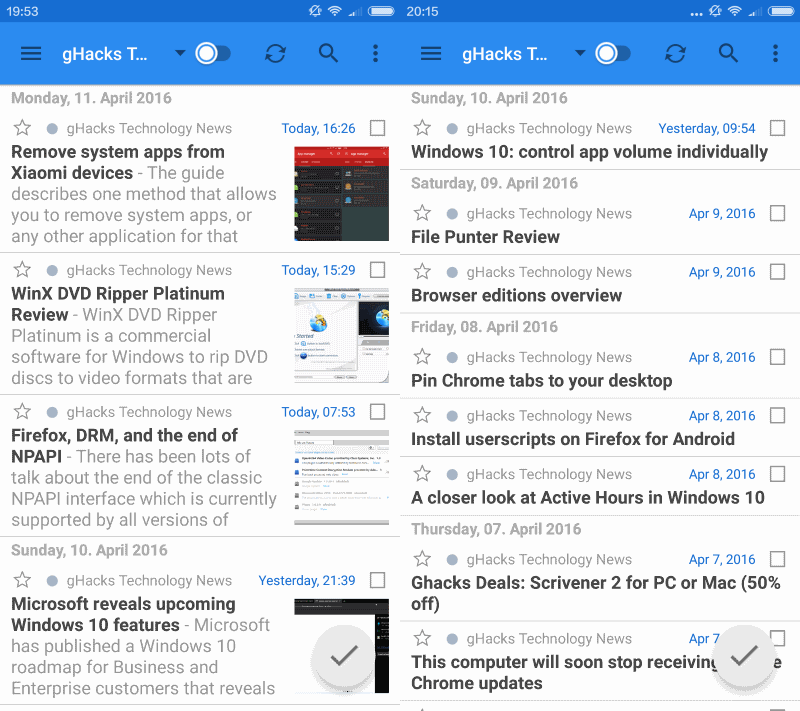Check the box for WinX DVD Ripper article
Screen dimensions: 800x711
[378, 270]
